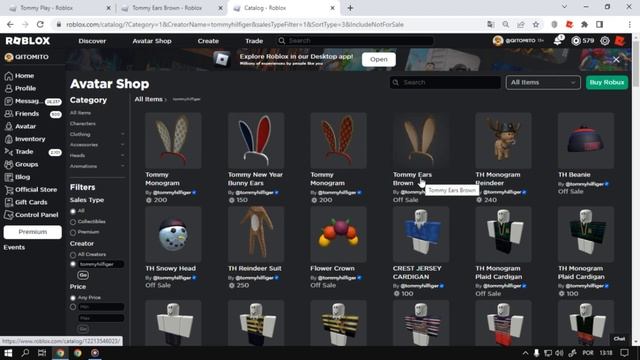Open the browser tab search chevron
This screenshot has width=640, height=360.
coord(564,7)
